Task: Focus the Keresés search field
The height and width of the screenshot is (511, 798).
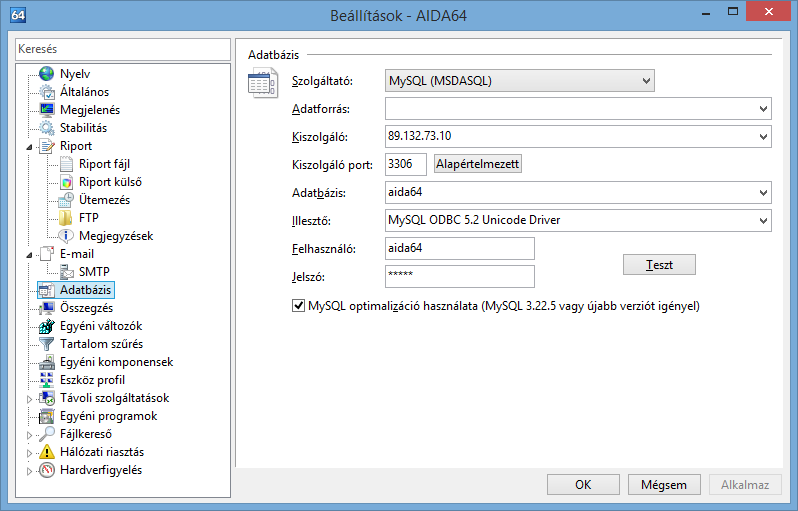Action: [123, 49]
